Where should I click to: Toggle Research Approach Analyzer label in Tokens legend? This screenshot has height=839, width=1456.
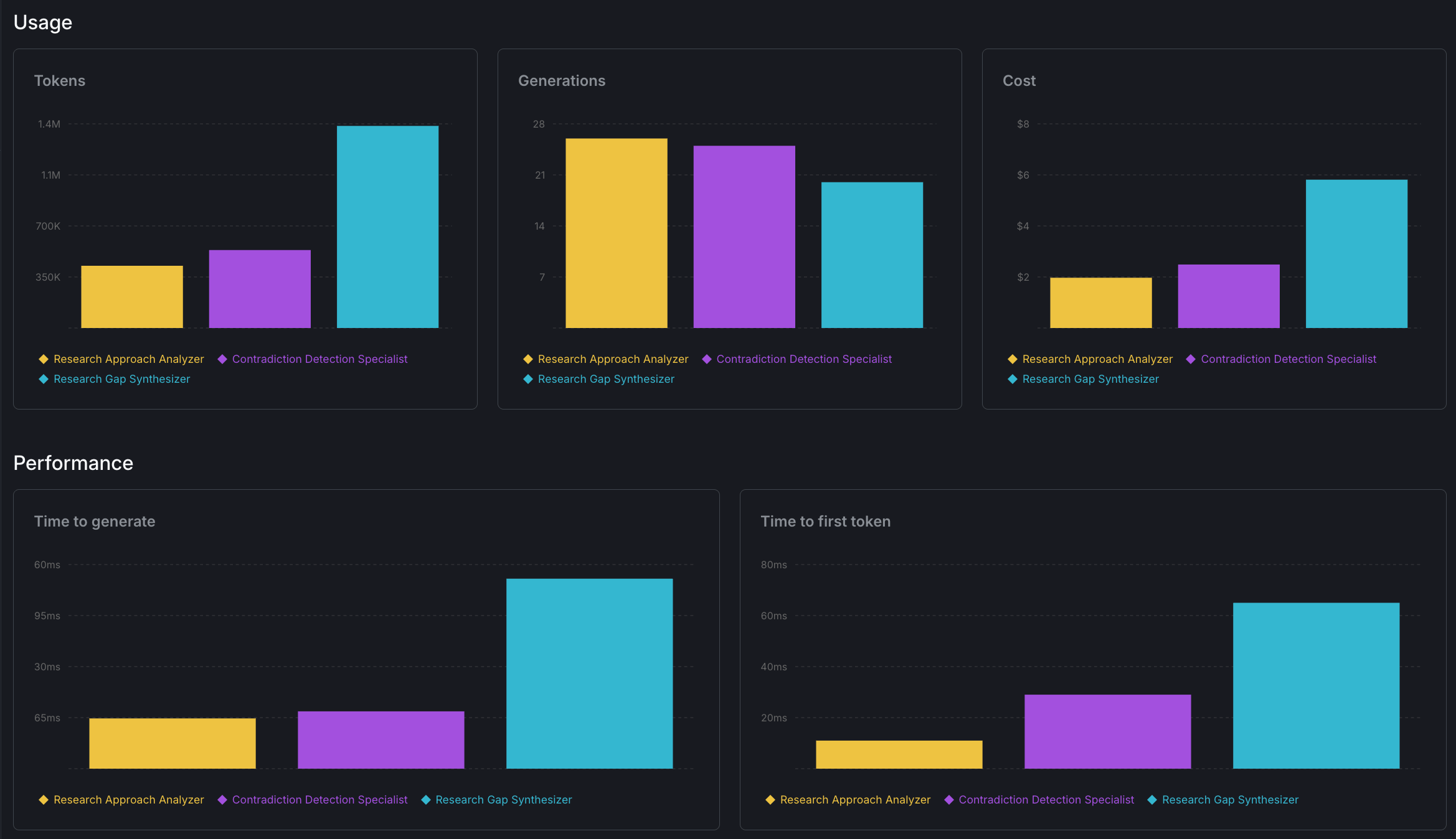pos(129,359)
